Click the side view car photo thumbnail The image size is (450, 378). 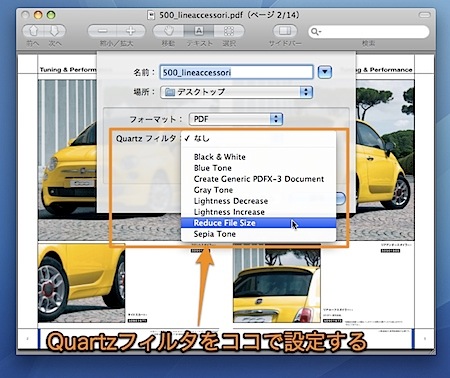[x=81, y=283]
